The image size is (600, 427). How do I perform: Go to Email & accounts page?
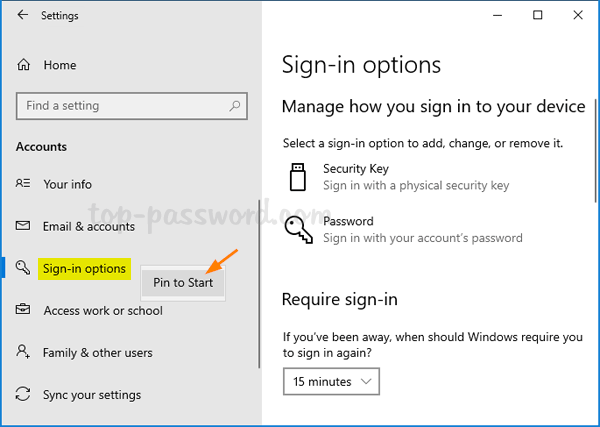[x=89, y=226]
